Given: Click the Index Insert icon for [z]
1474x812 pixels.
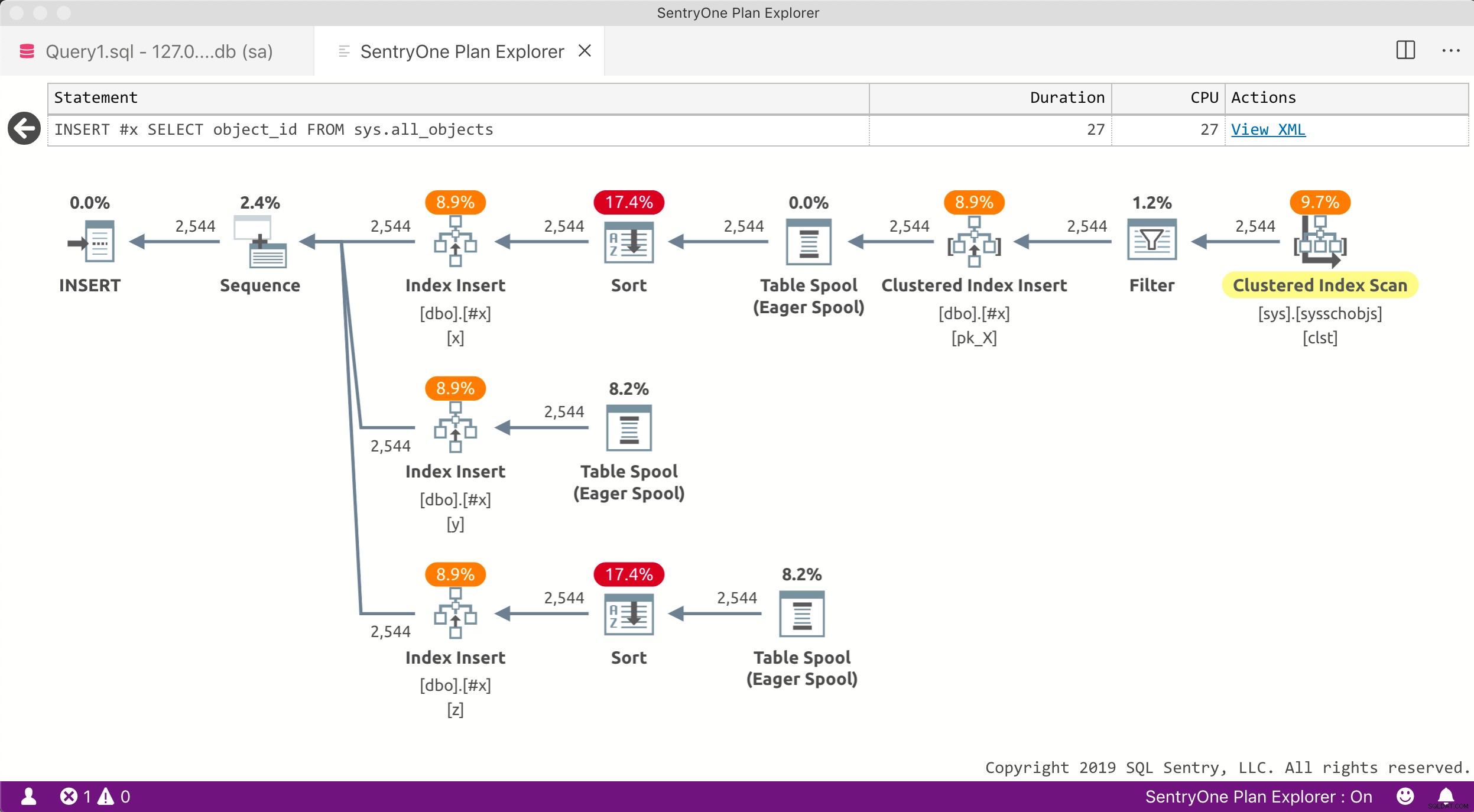Looking at the screenshot, I should pos(455,613).
